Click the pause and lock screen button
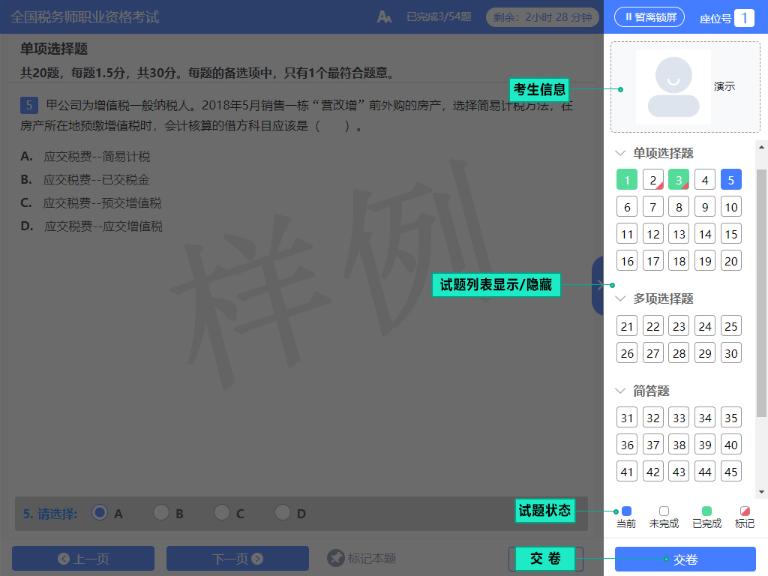 [x=649, y=17]
